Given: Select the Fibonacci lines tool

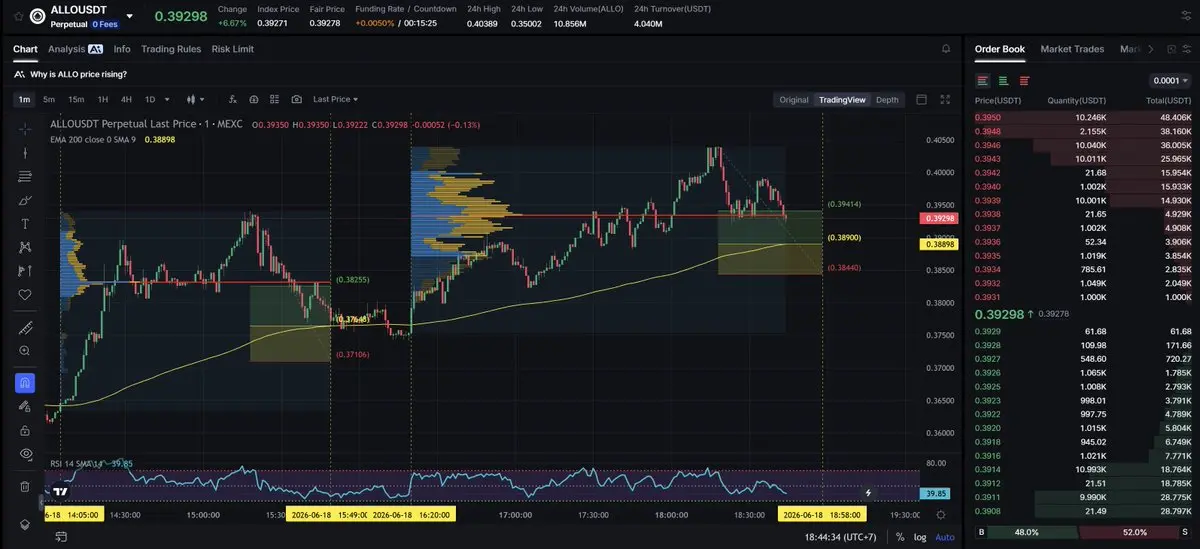Looking at the screenshot, I should (25, 177).
